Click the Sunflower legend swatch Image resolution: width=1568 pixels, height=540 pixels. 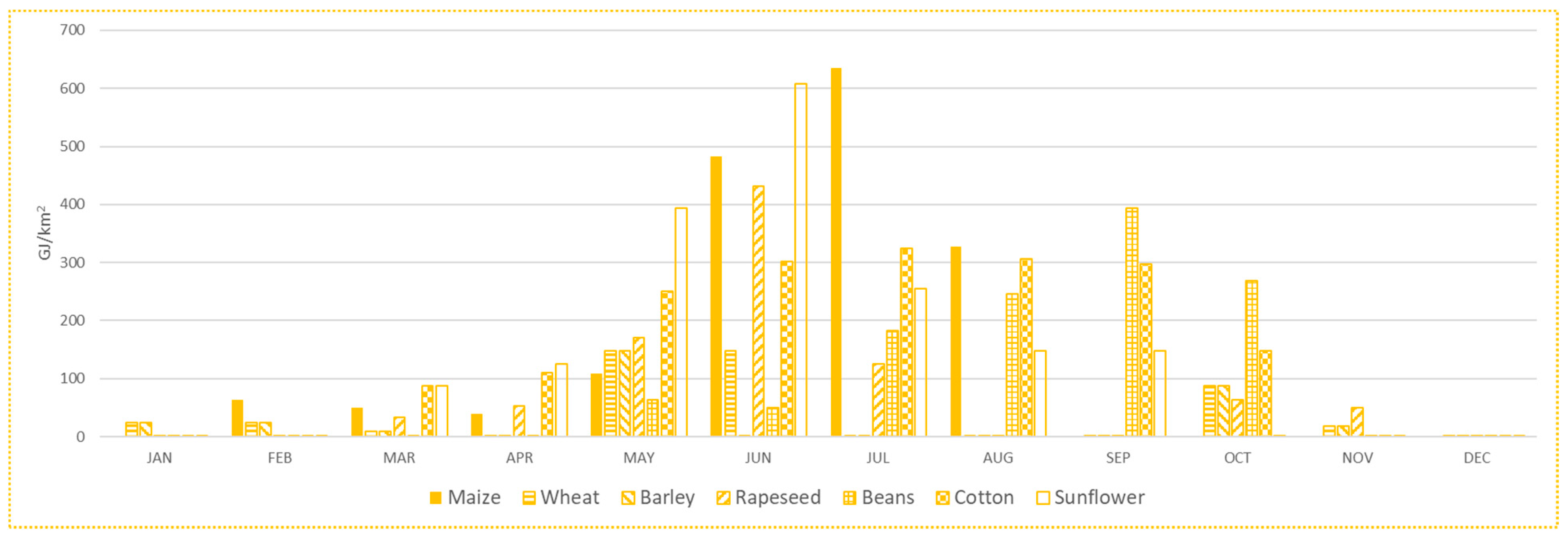coord(1043,498)
